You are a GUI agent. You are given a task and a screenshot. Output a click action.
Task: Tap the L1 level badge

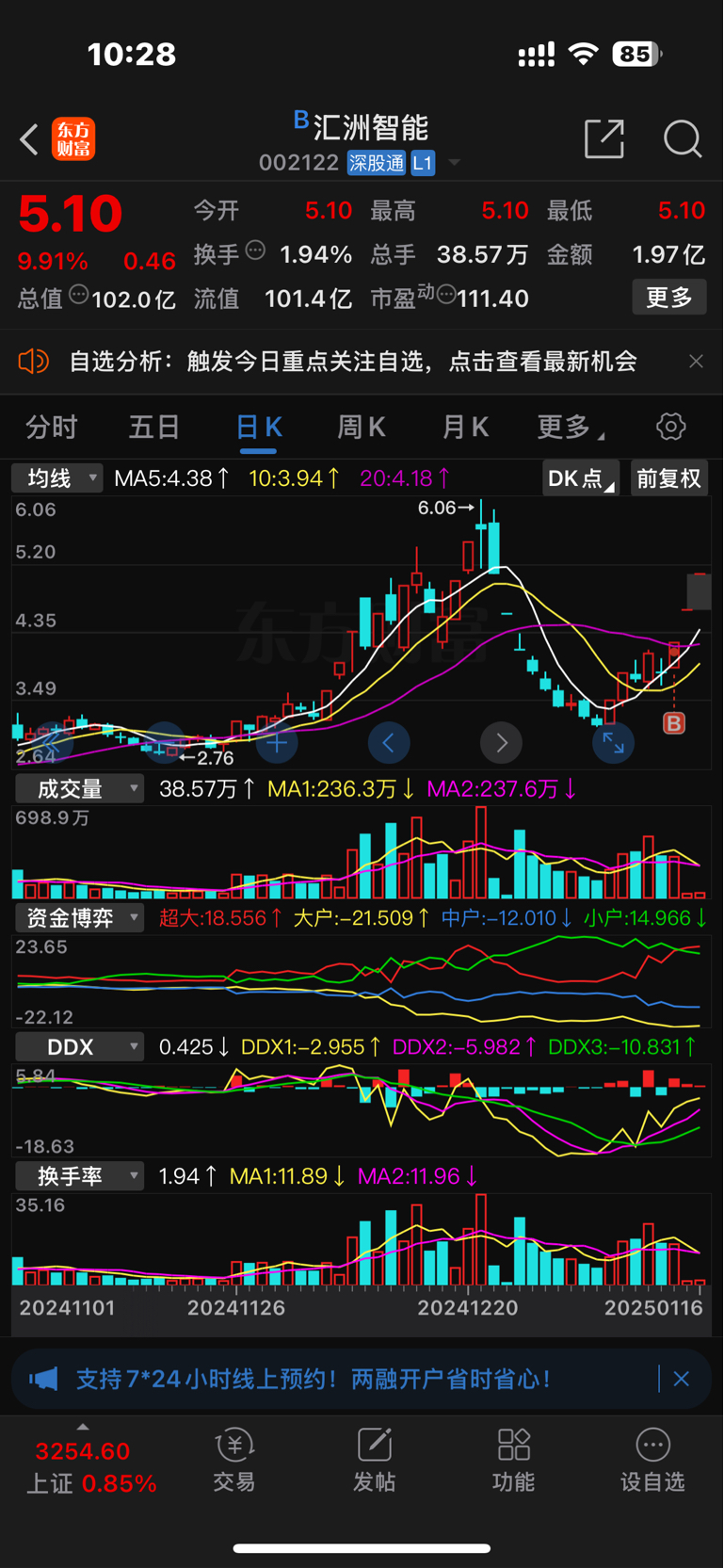click(x=423, y=163)
